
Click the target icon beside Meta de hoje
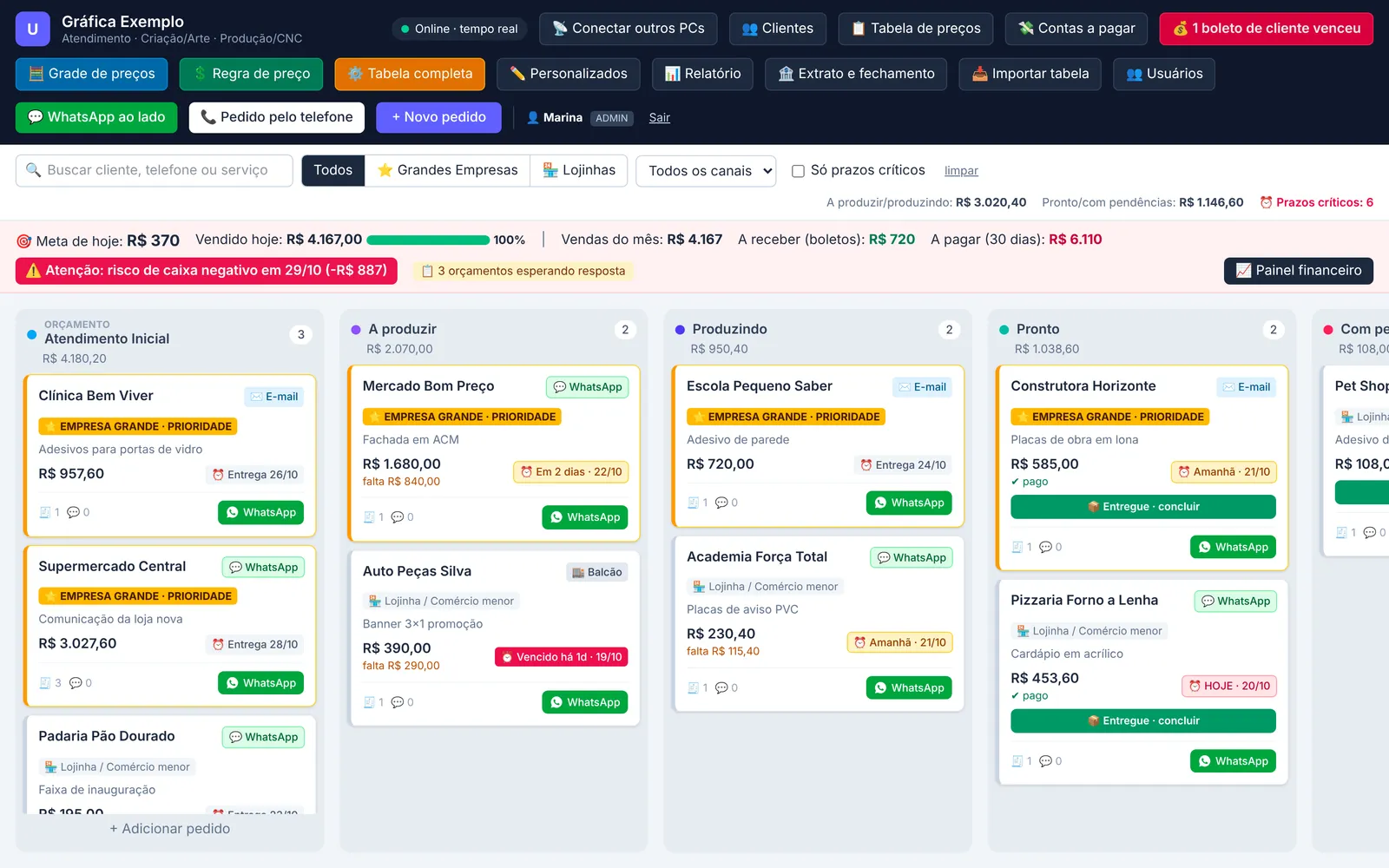(x=24, y=241)
